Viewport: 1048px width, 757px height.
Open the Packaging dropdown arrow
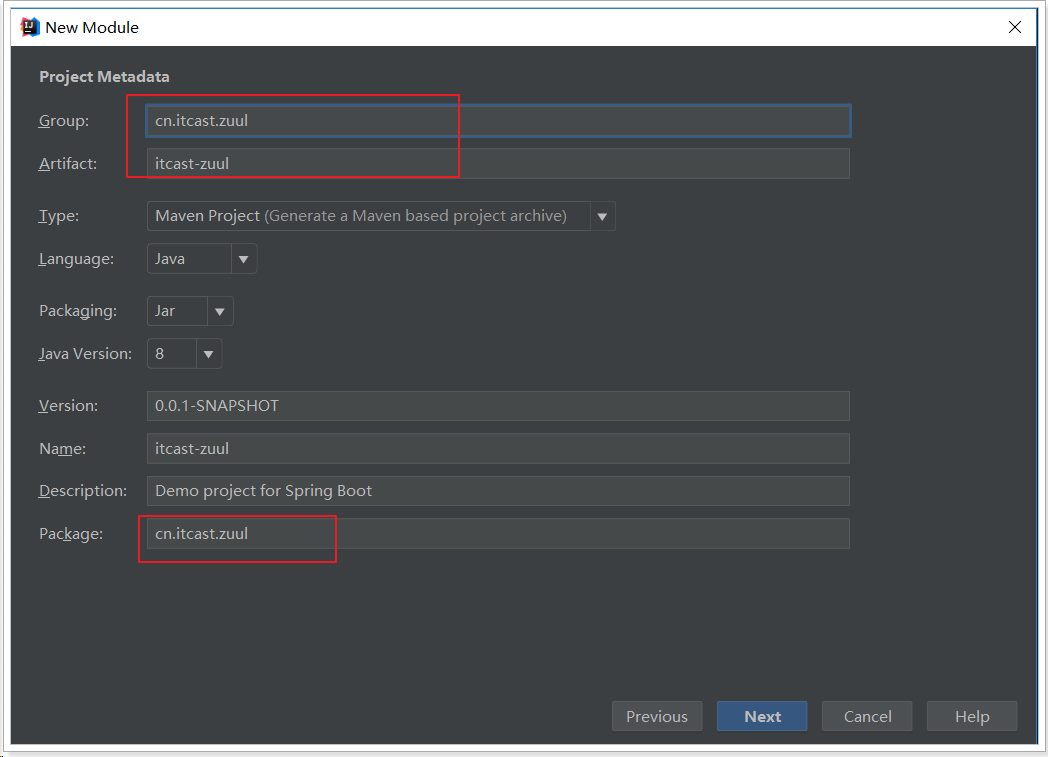(x=220, y=311)
